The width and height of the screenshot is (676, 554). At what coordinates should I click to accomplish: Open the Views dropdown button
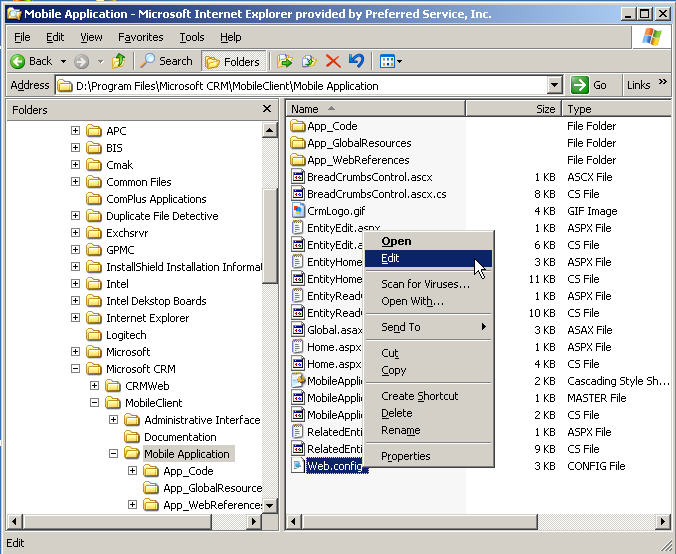[x=390, y=61]
